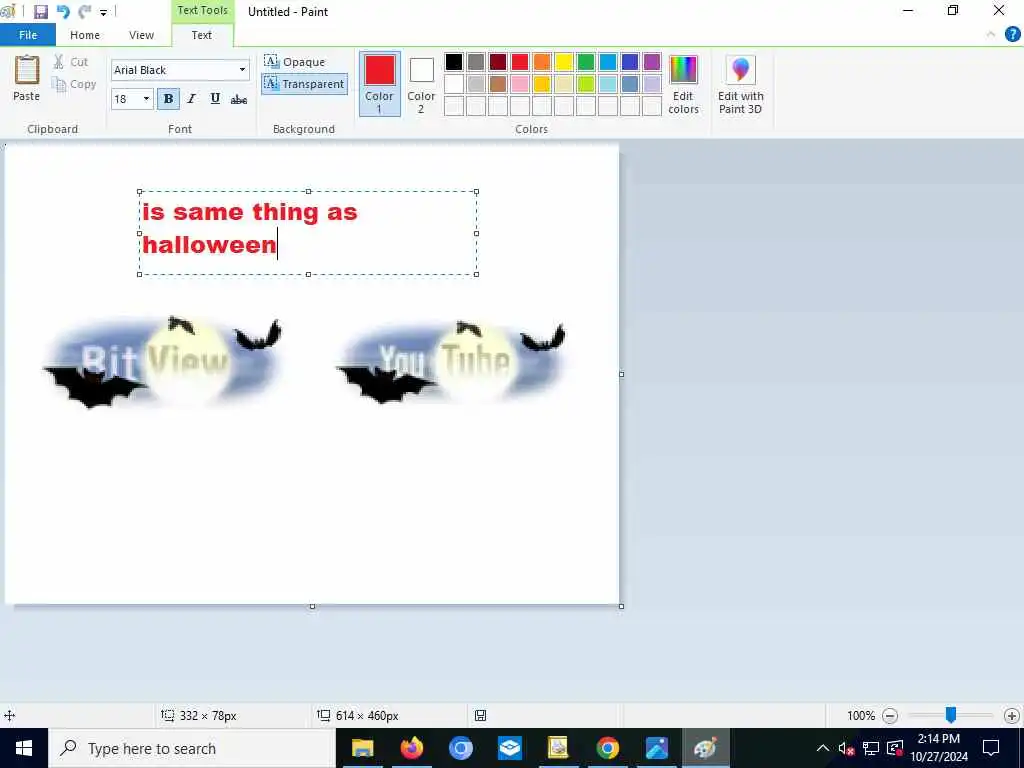This screenshot has height=768, width=1024.
Task: Open Firefox from taskbar
Action: click(411, 748)
